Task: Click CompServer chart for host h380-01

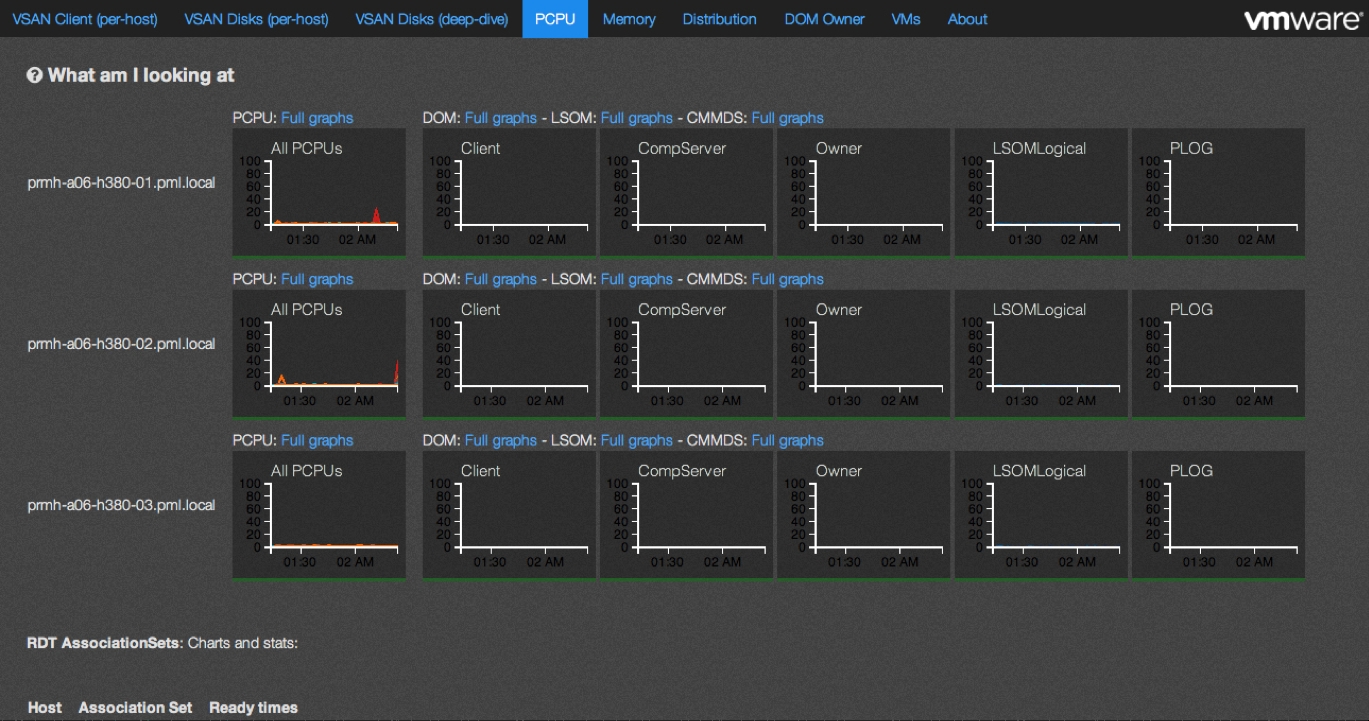Action: click(686, 192)
